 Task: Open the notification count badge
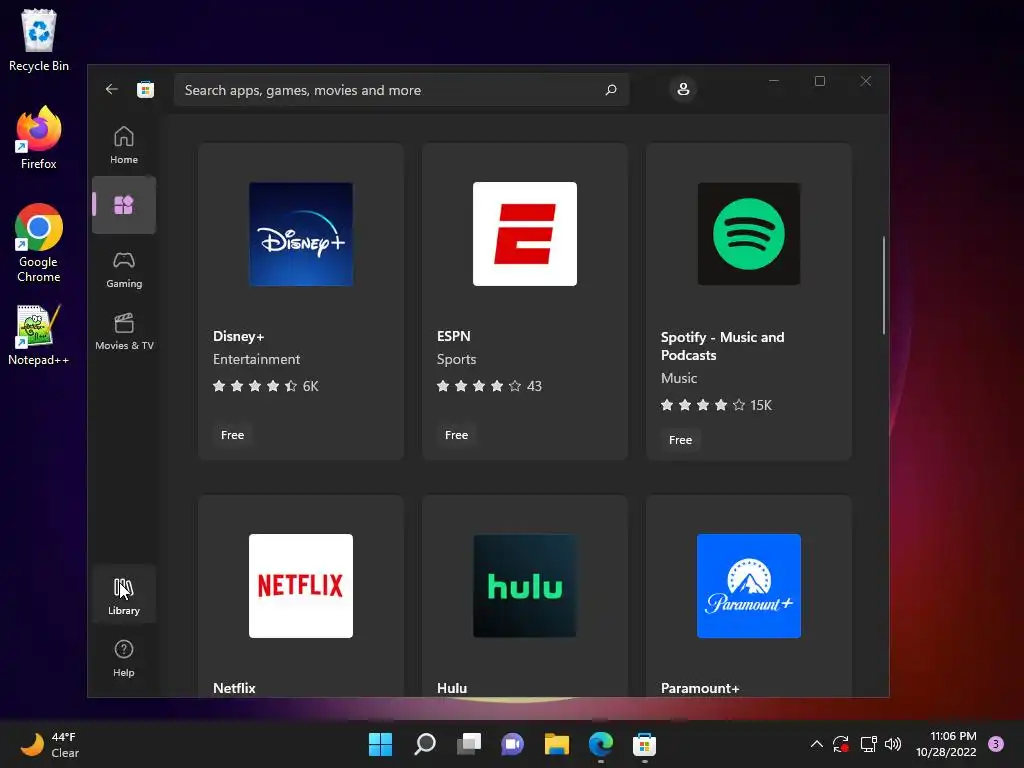tap(996, 744)
